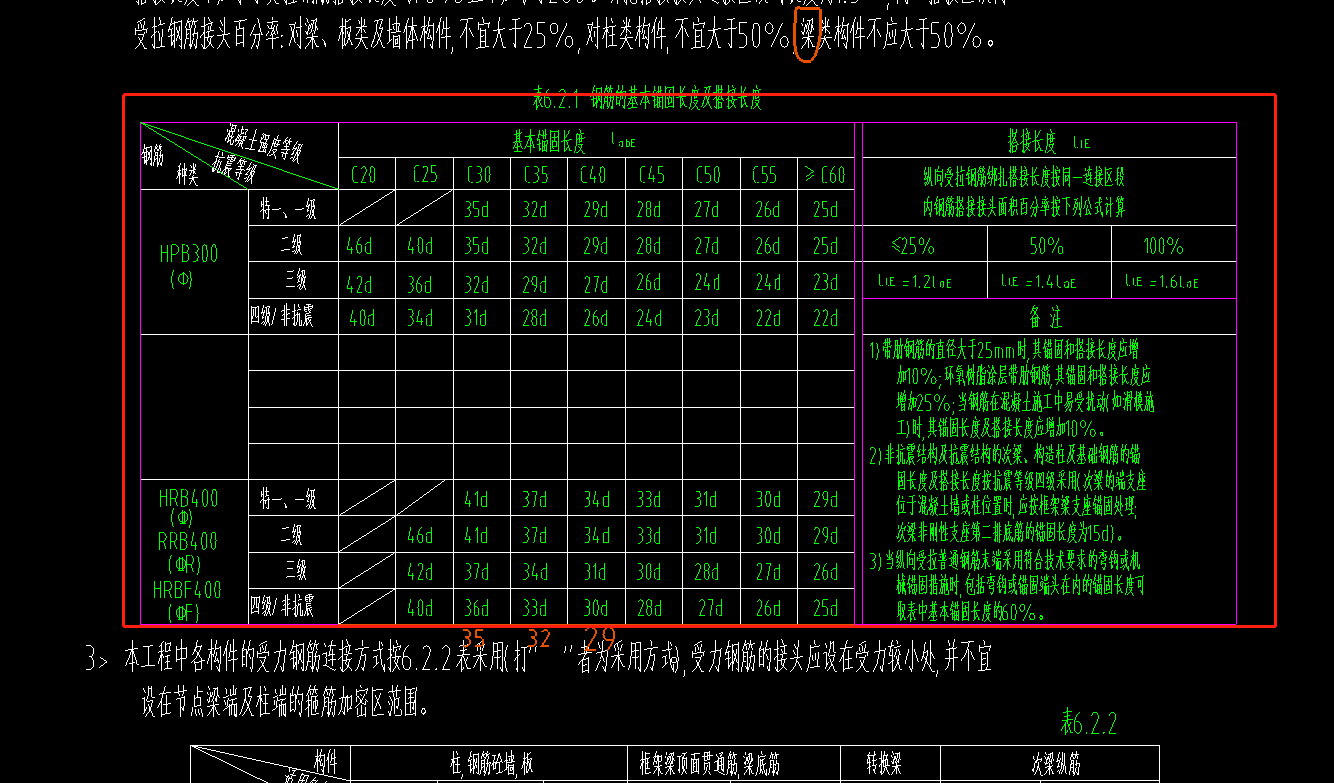Click note 1) text about 带肋钢筋直径大于25mm
Screen dimensions: 1334x783
[1010, 389]
